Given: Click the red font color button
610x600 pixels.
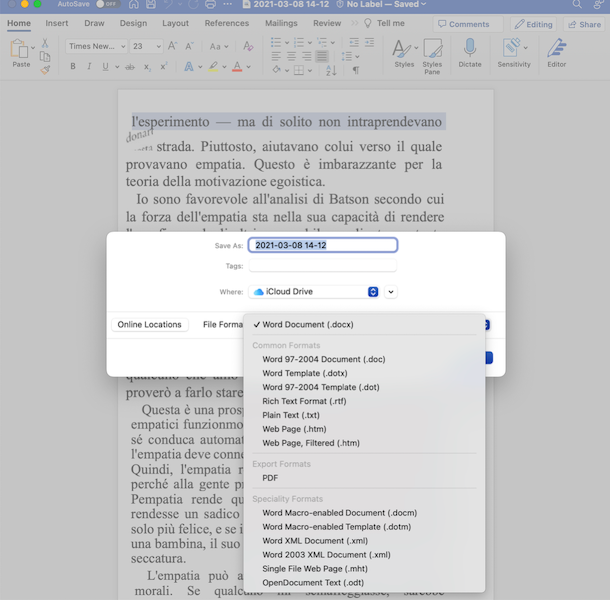Looking at the screenshot, I should 237,67.
